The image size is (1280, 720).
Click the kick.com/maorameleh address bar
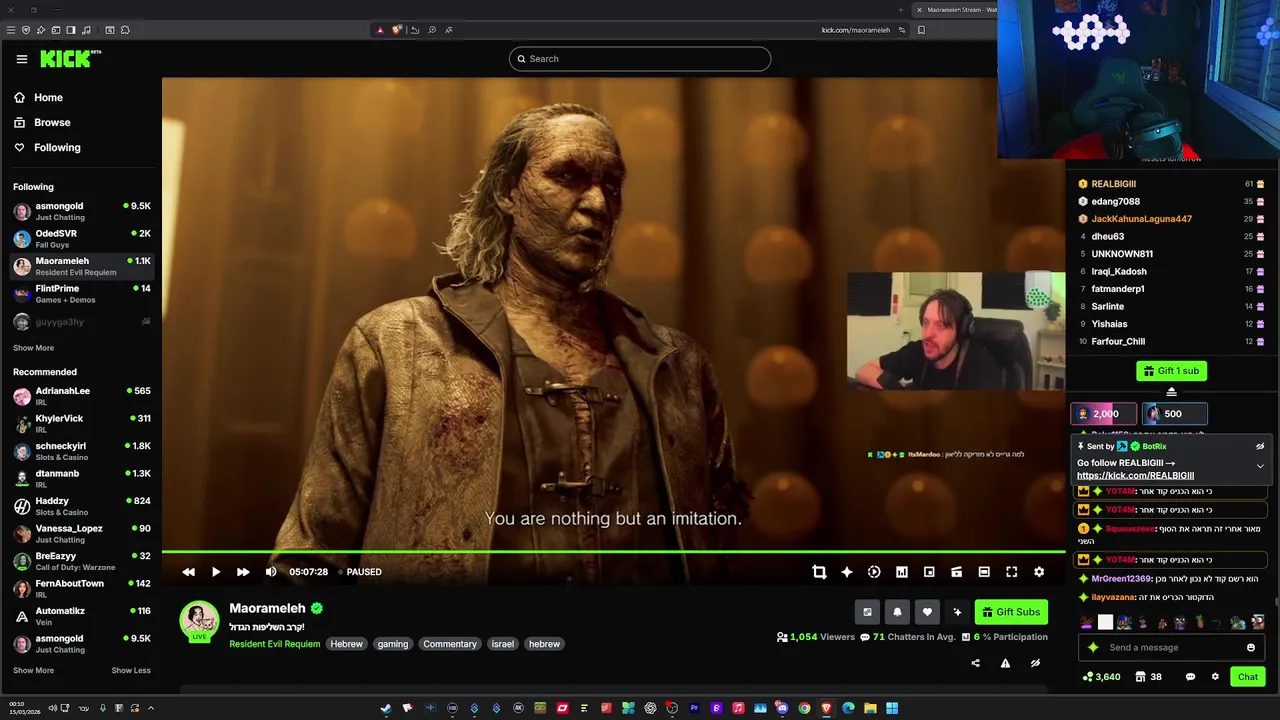tap(855, 30)
